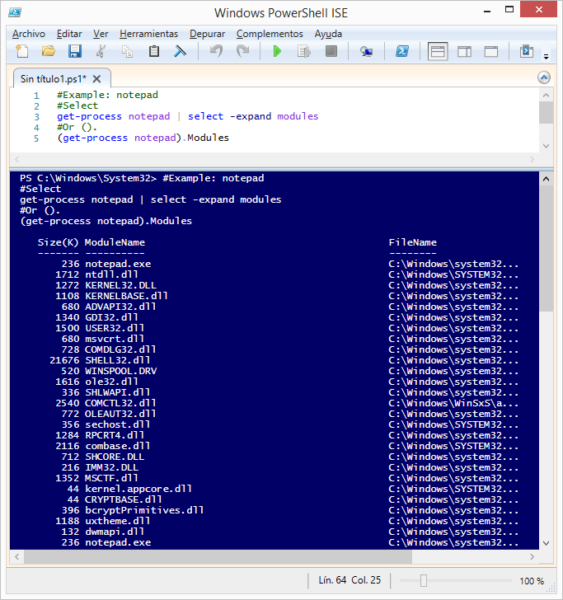
Task: Clear the console pane icon
Action: coord(180,51)
